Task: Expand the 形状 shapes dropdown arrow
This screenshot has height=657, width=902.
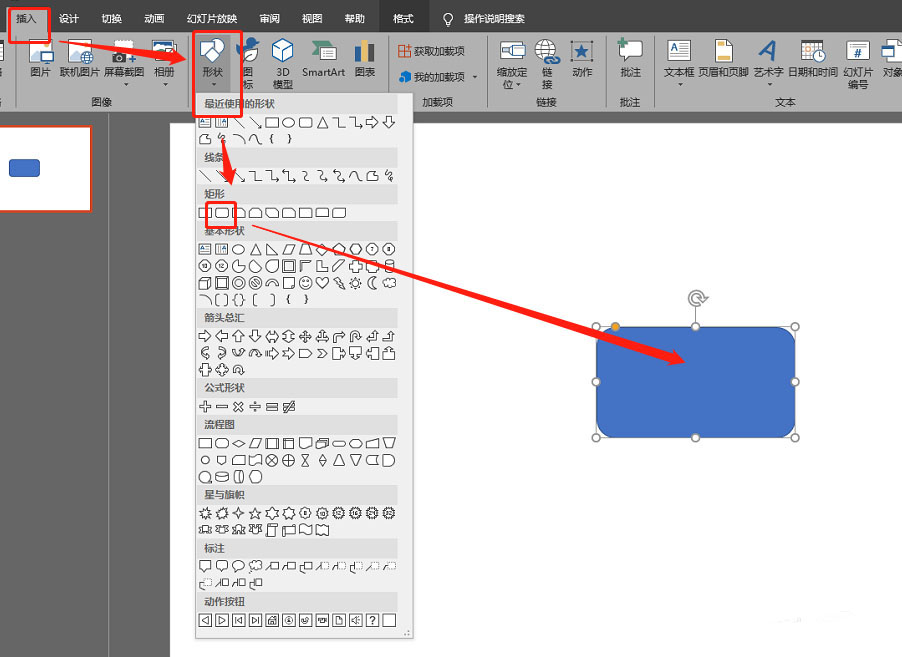Action: (x=213, y=85)
